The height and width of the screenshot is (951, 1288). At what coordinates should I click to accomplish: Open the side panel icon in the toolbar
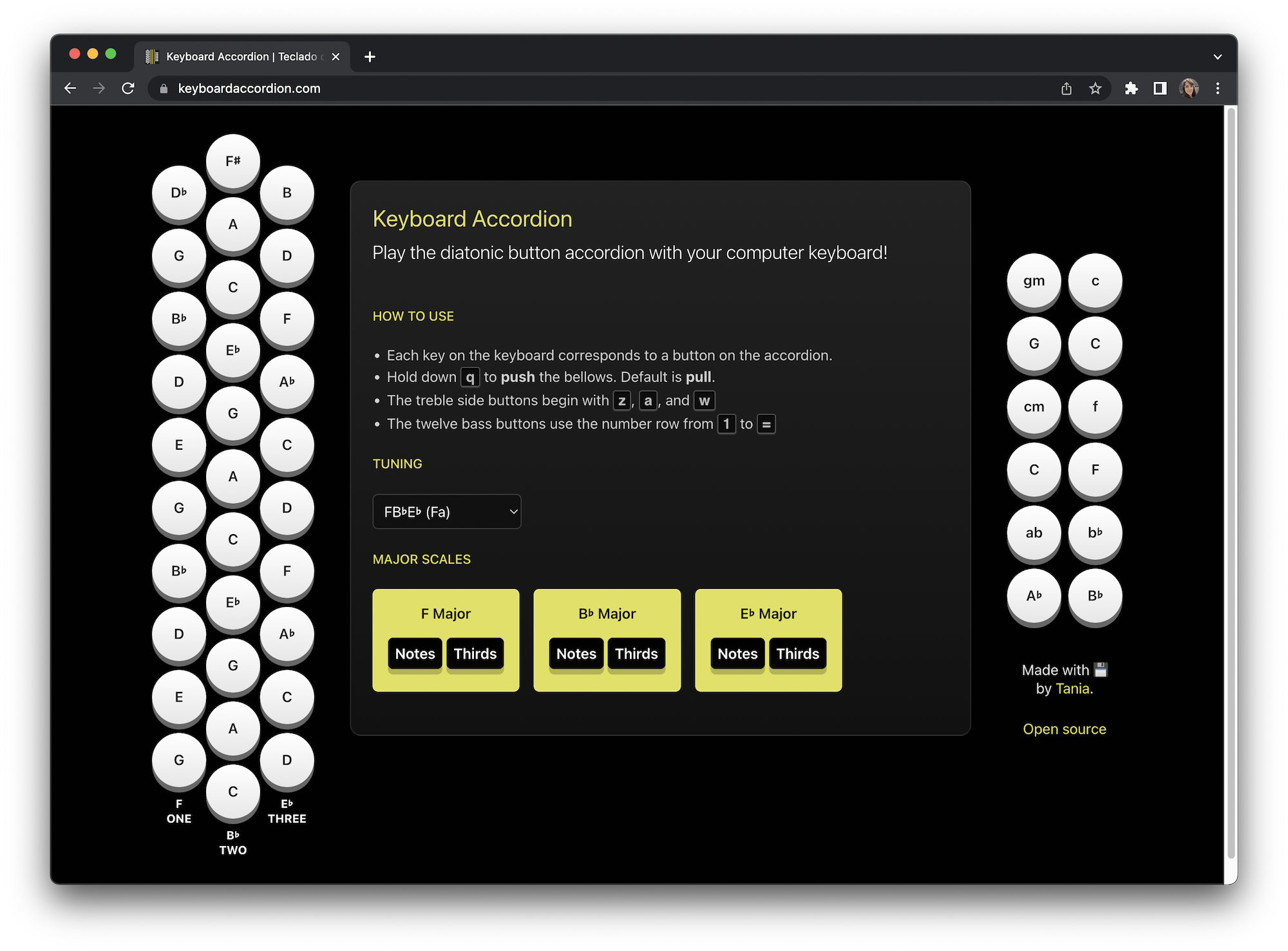coord(1160,88)
